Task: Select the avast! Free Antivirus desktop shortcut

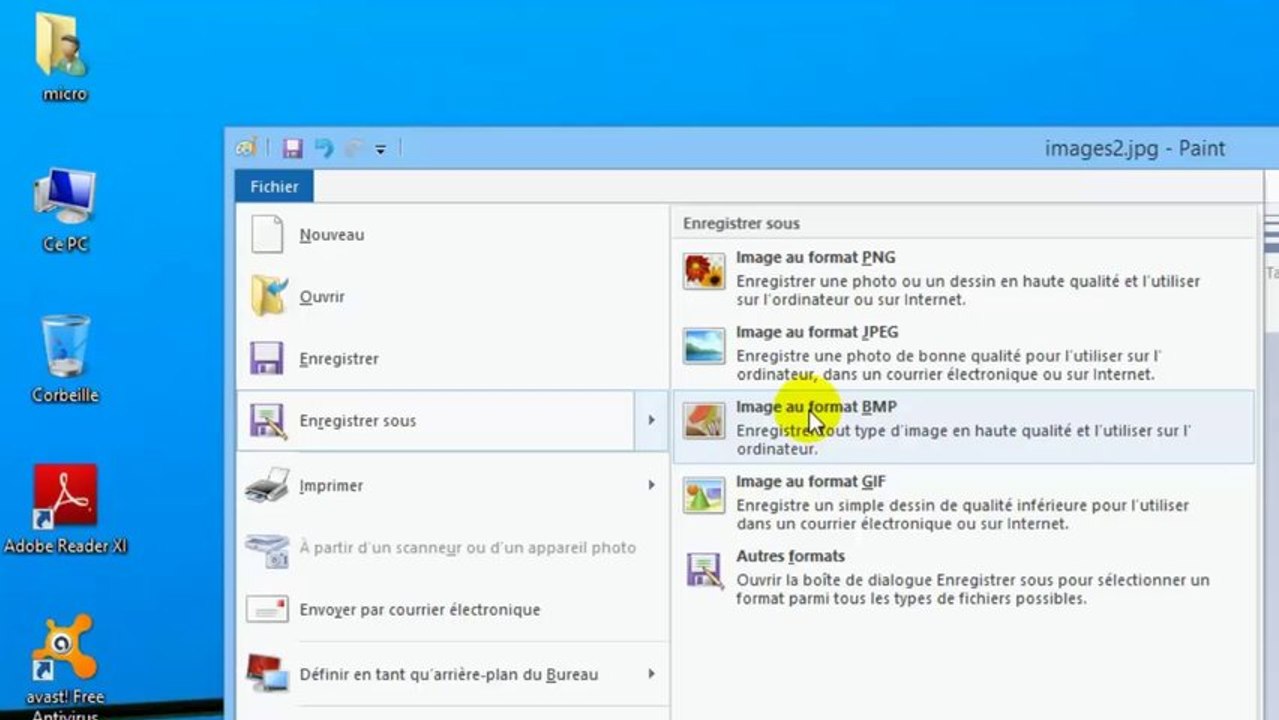Action: [65, 665]
